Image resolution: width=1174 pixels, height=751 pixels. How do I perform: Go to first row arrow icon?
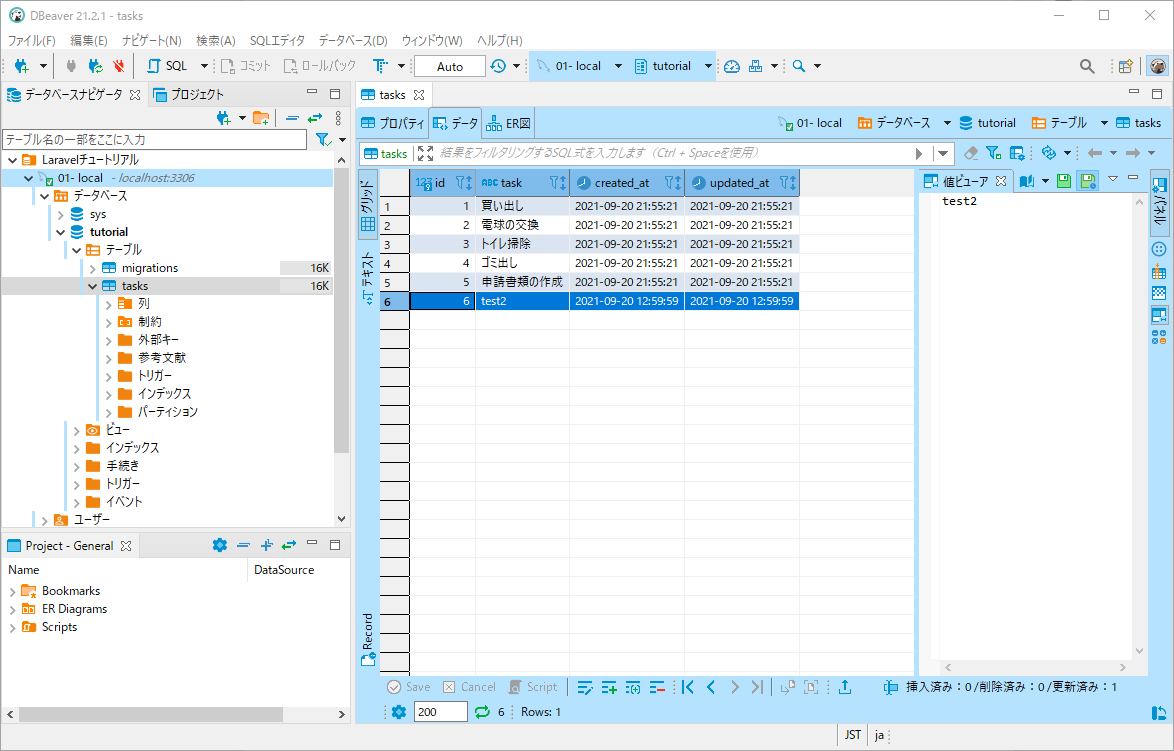(x=687, y=687)
